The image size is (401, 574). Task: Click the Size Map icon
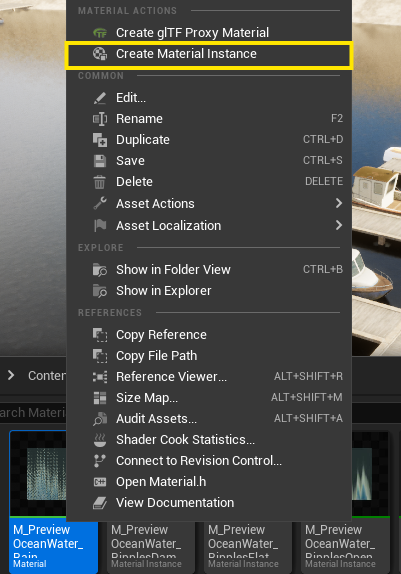pos(100,398)
